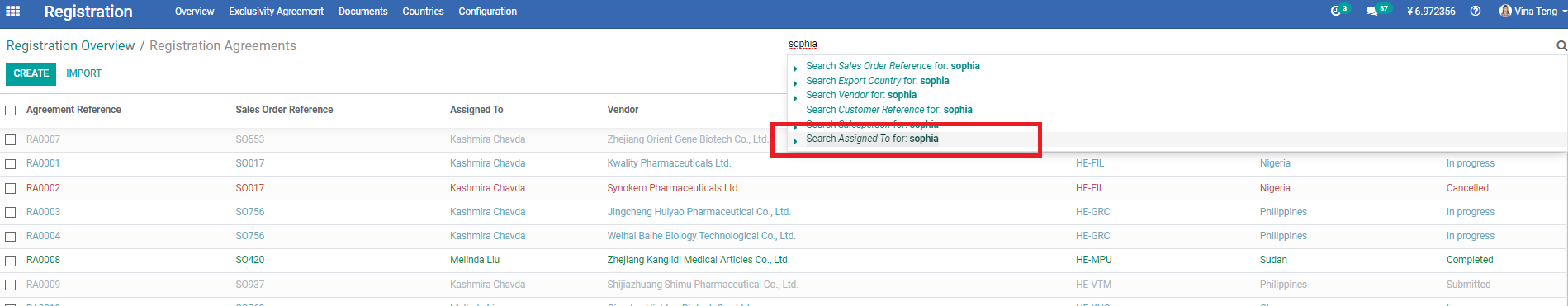Check the RA0004 row checkbox

coord(11,237)
